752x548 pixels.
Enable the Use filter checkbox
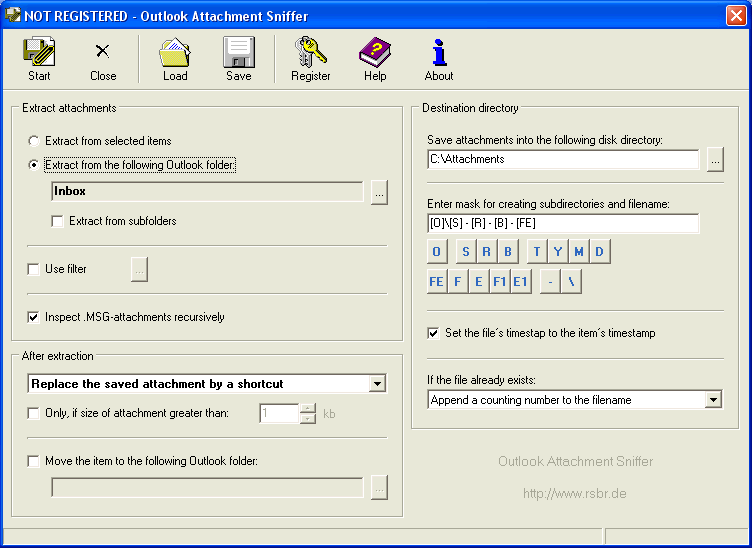pyautogui.click(x=34, y=269)
